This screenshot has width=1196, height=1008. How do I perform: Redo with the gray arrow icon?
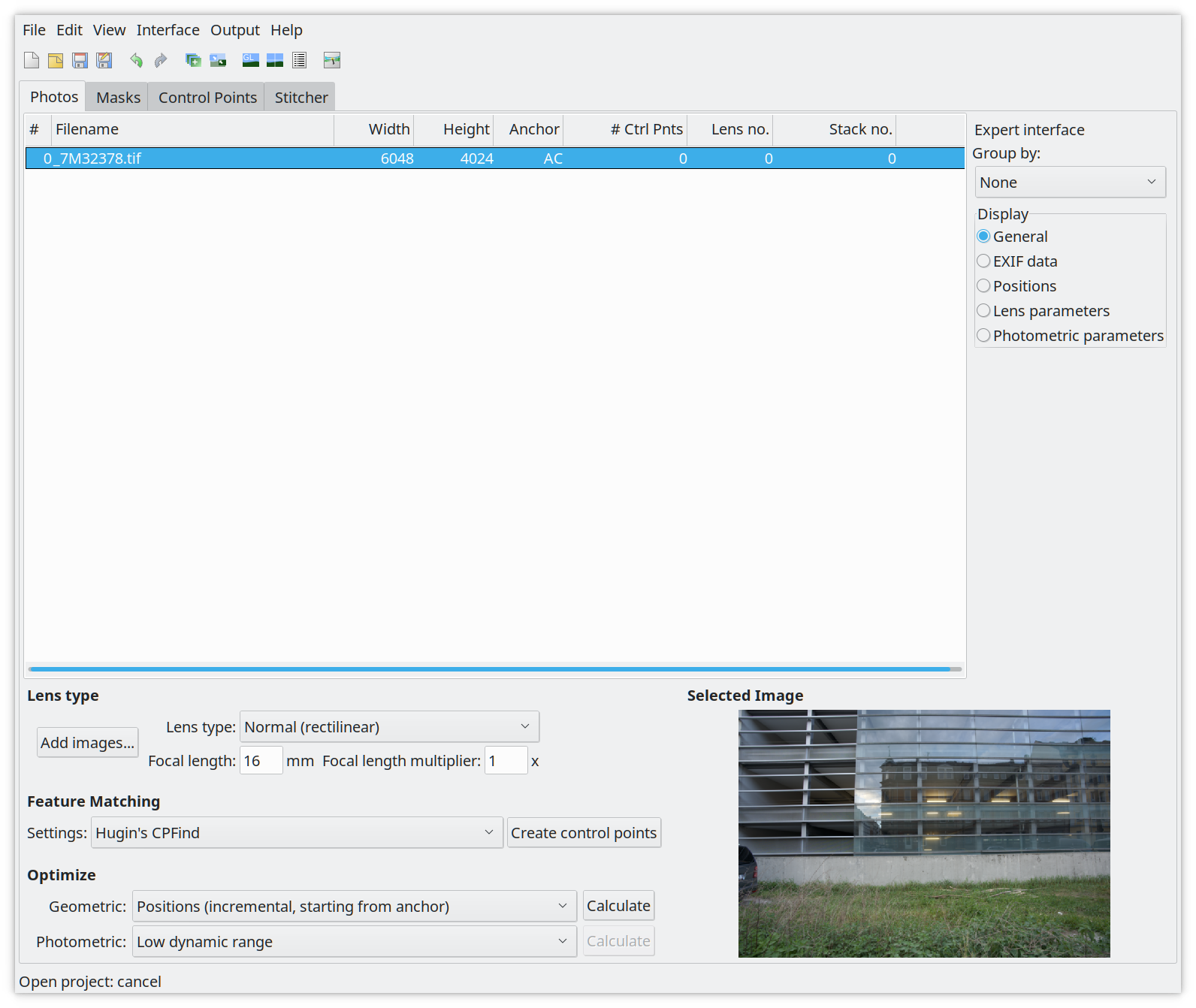pyautogui.click(x=160, y=60)
